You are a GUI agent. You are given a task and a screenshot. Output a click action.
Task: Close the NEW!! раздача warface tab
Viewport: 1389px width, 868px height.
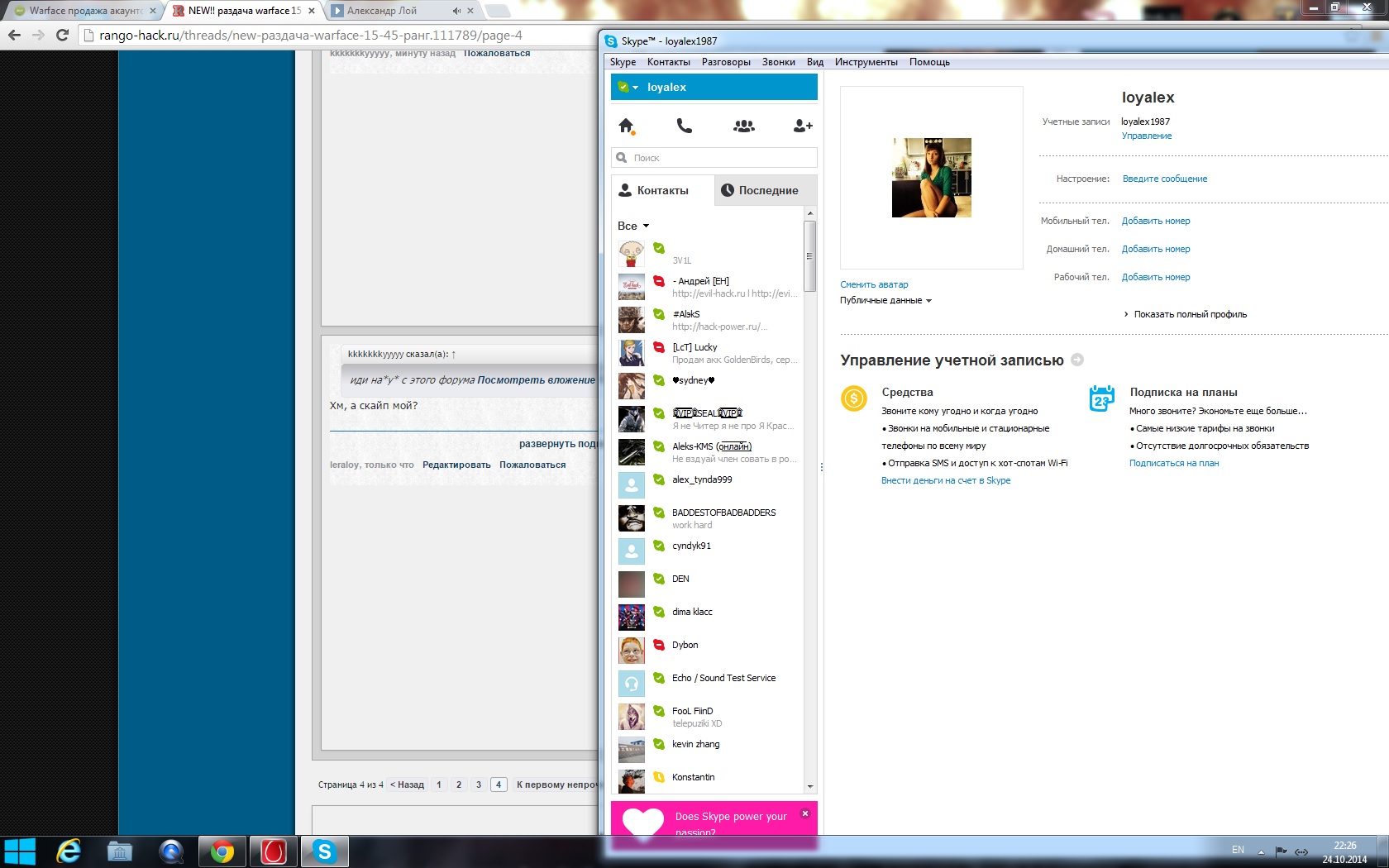click(312, 11)
